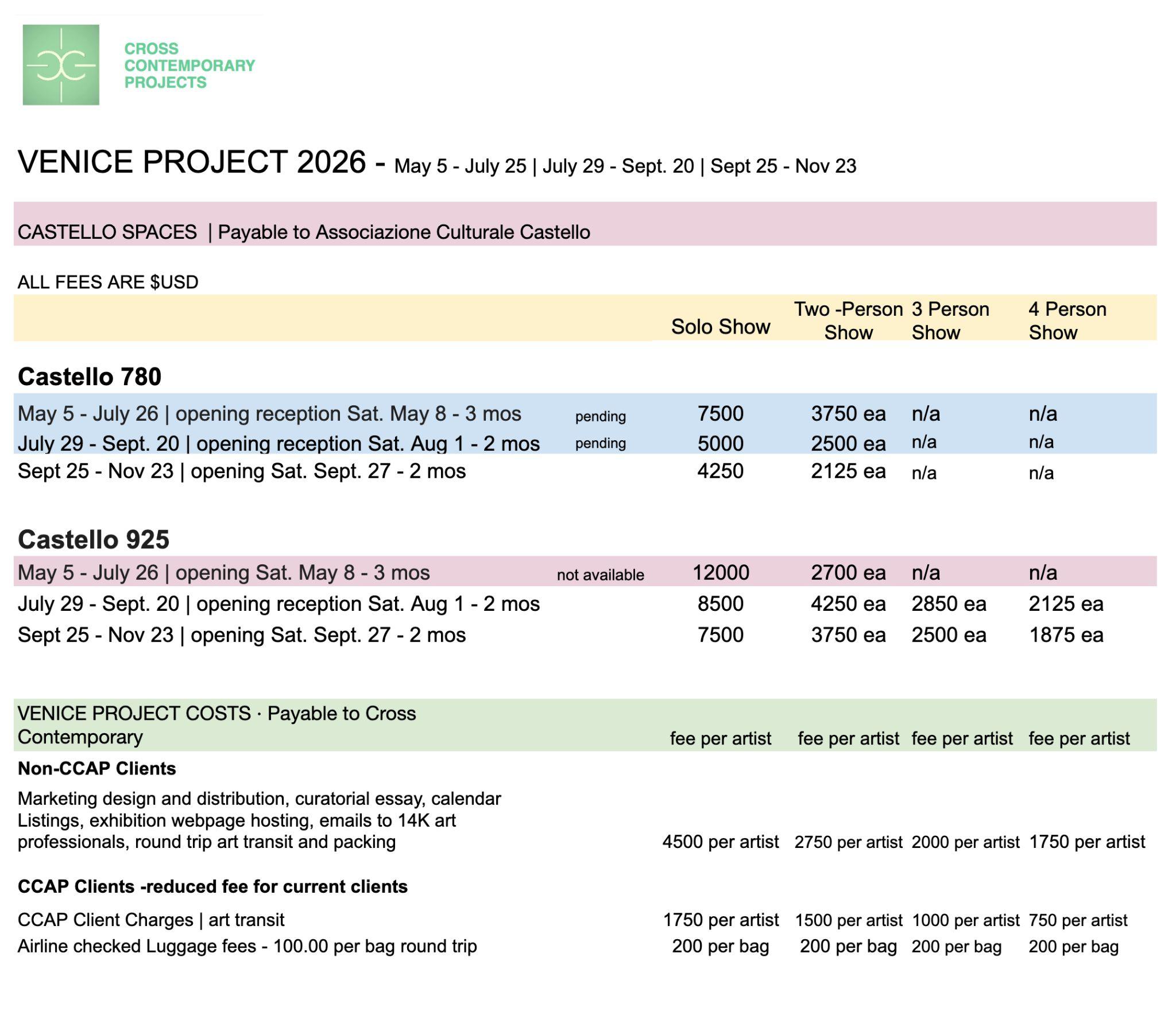Click the 4500 per artist fee
The height and width of the screenshot is (1015, 1176).
(x=720, y=842)
